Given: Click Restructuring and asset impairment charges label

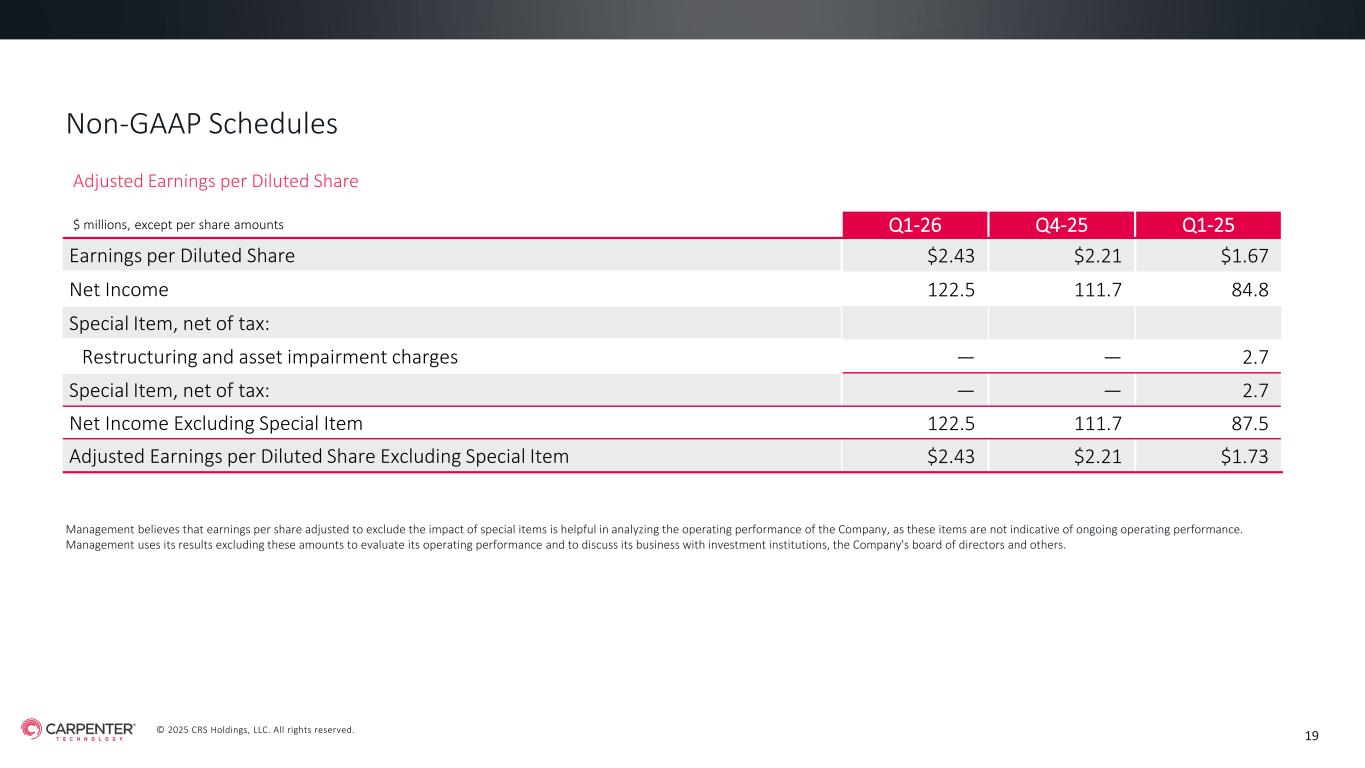Looking at the screenshot, I should pos(270,357).
